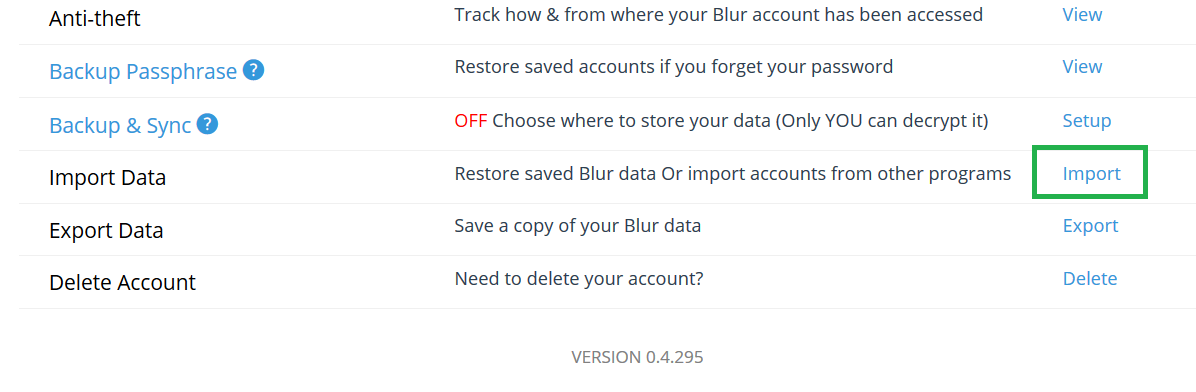Select the Anti-theft row label
Viewport: 1196px width, 392px height.
95,18
